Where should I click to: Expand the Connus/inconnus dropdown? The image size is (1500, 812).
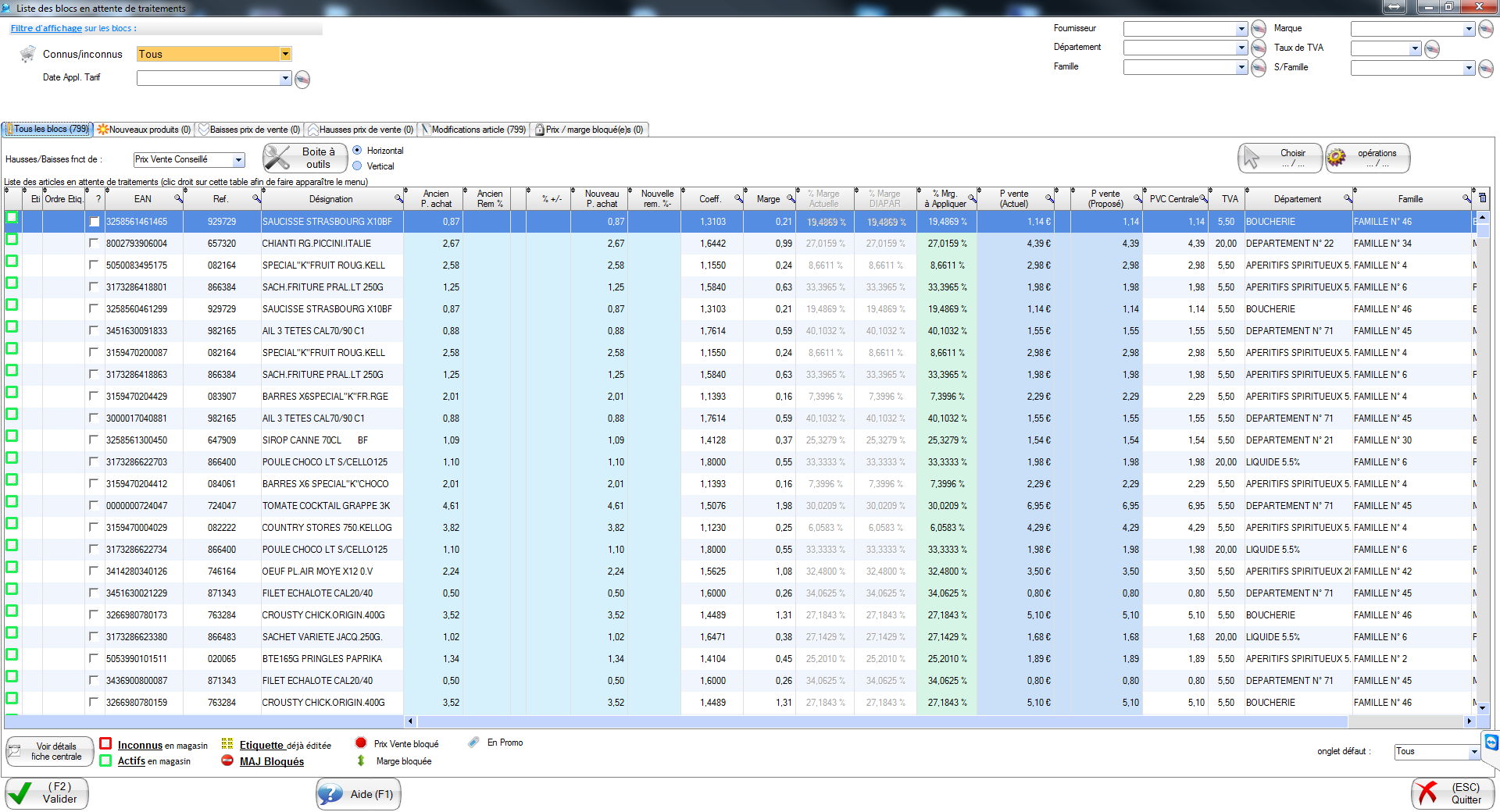coord(285,54)
